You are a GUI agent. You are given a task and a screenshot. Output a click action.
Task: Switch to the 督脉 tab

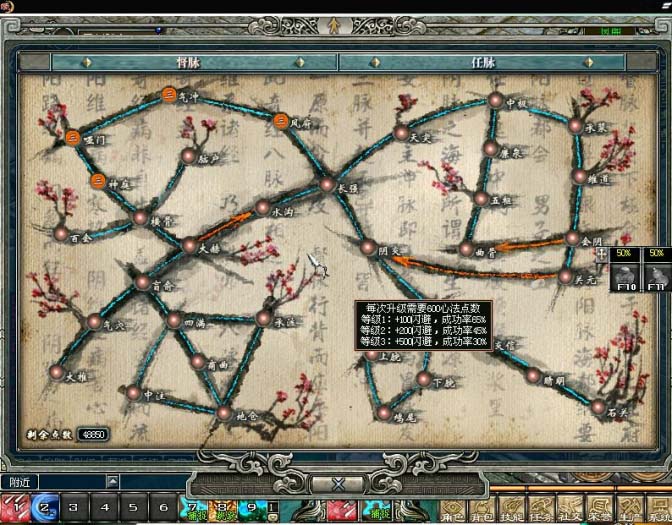point(189,62)
